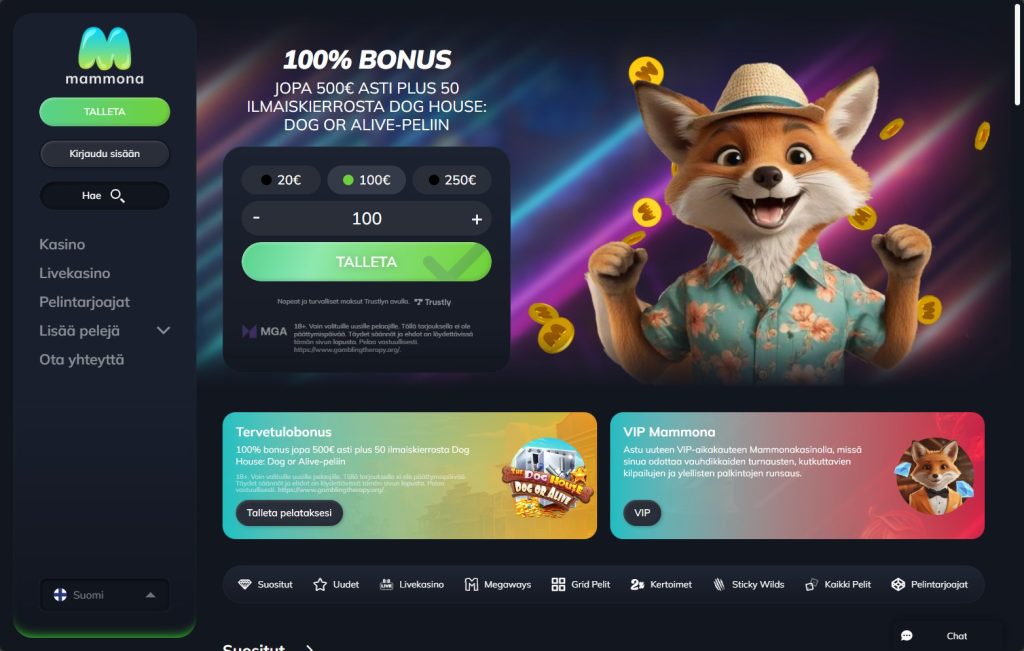
Task: Increase deposit amount with plus
Action: point(477,219)
